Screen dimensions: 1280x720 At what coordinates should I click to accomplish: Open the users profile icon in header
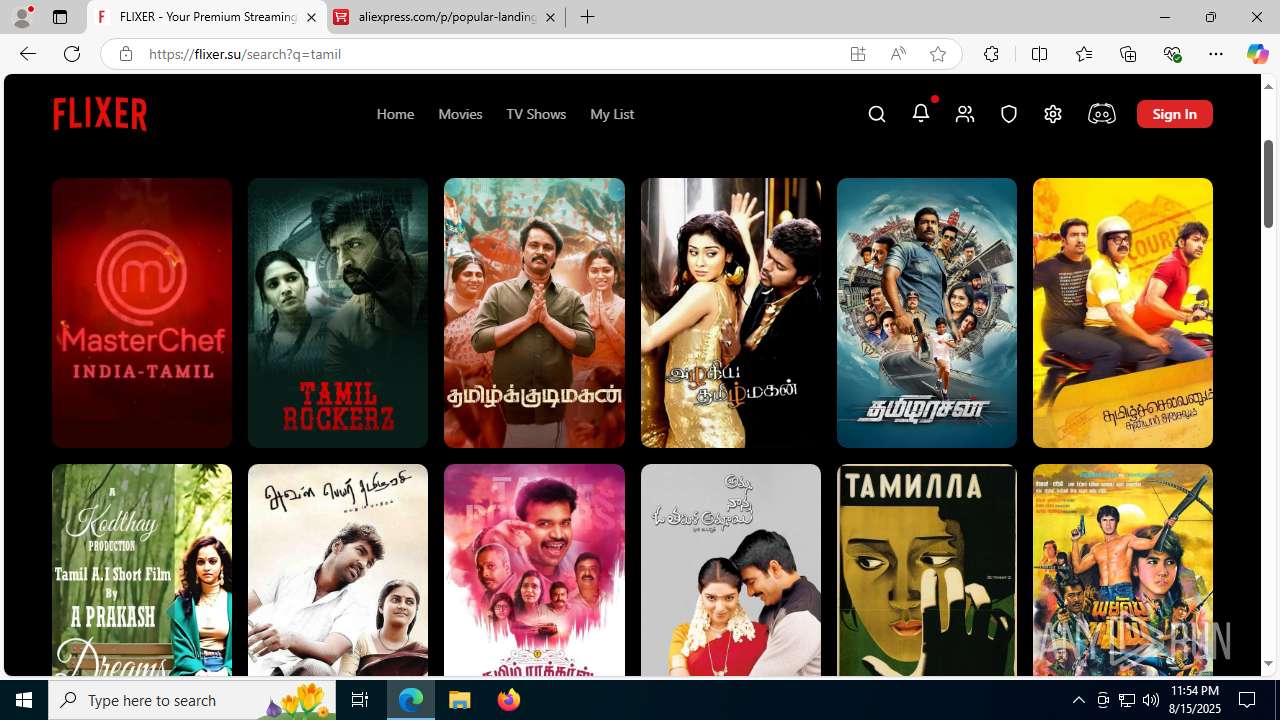click(965, 114)
